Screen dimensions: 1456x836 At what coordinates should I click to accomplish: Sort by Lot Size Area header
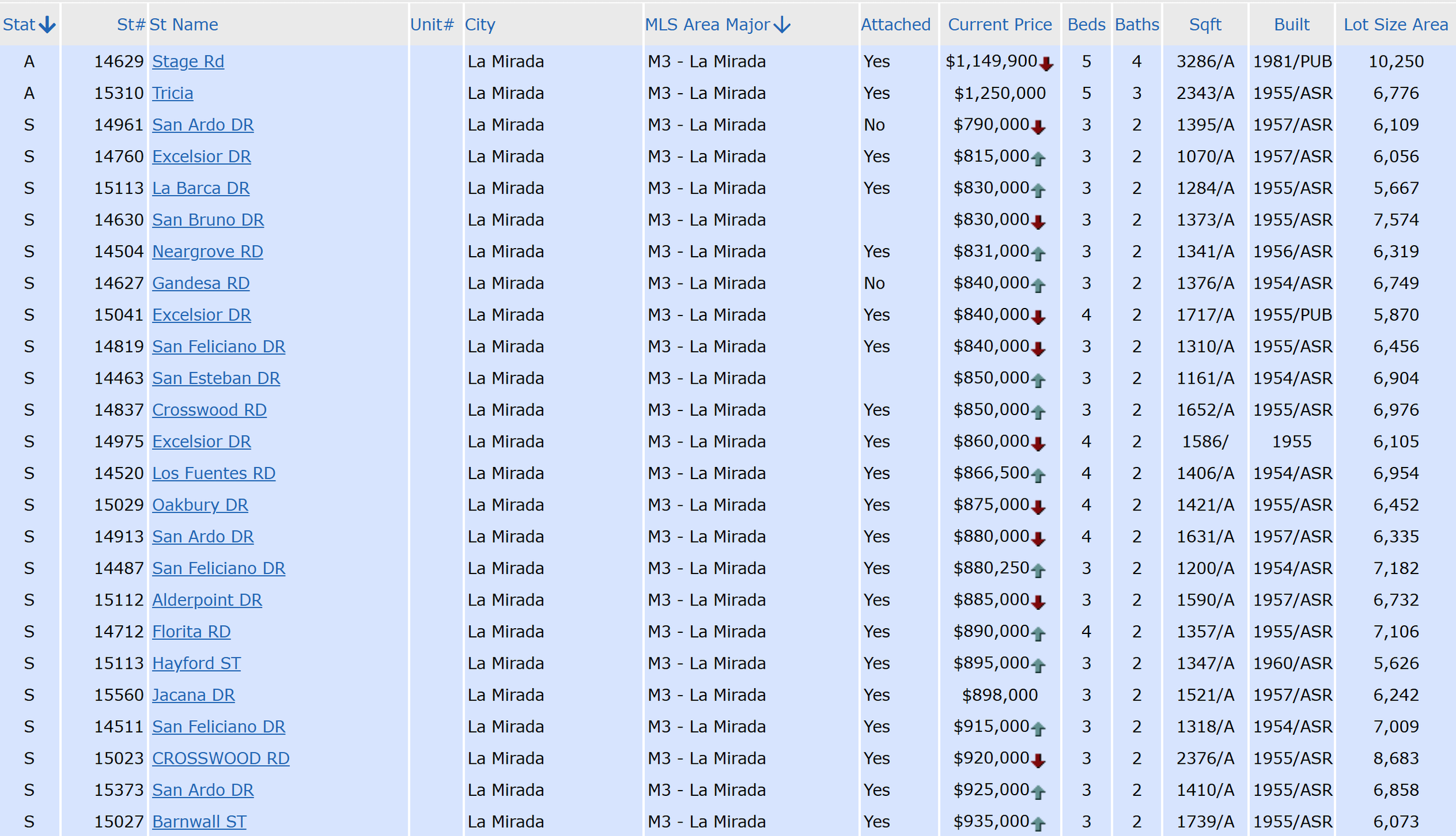coord(1395,24)
